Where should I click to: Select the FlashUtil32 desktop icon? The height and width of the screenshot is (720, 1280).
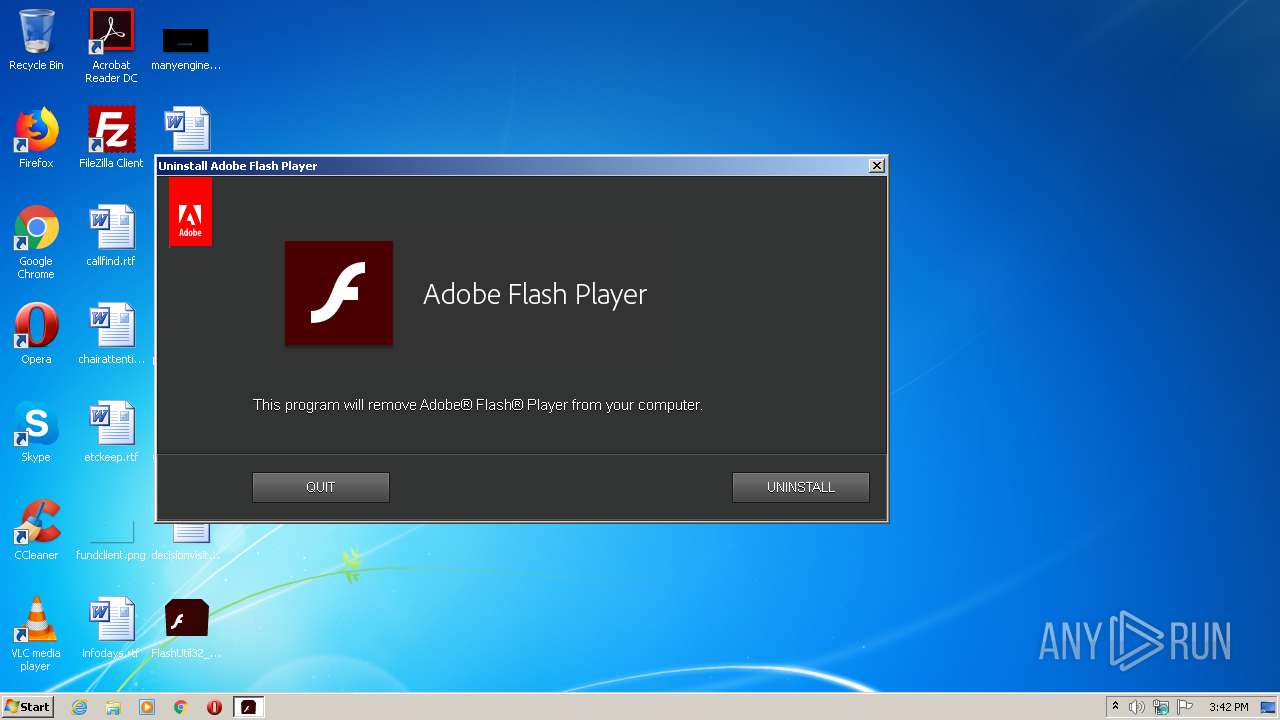[186, 628]
